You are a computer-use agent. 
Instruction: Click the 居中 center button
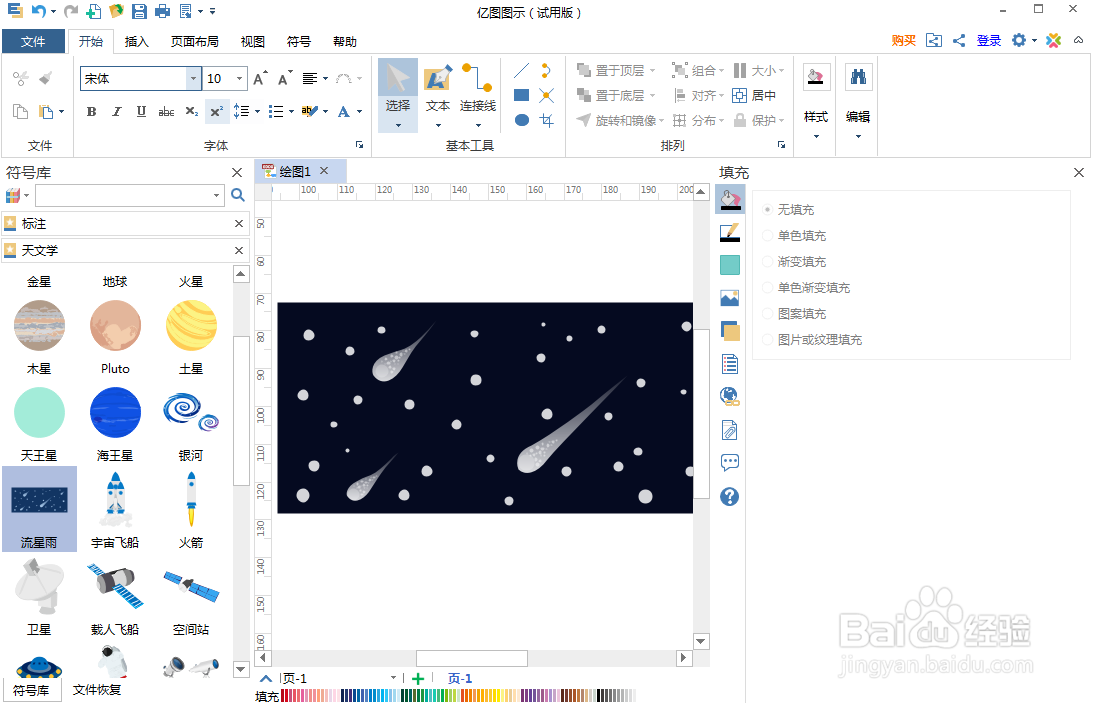tap(754, 96)
